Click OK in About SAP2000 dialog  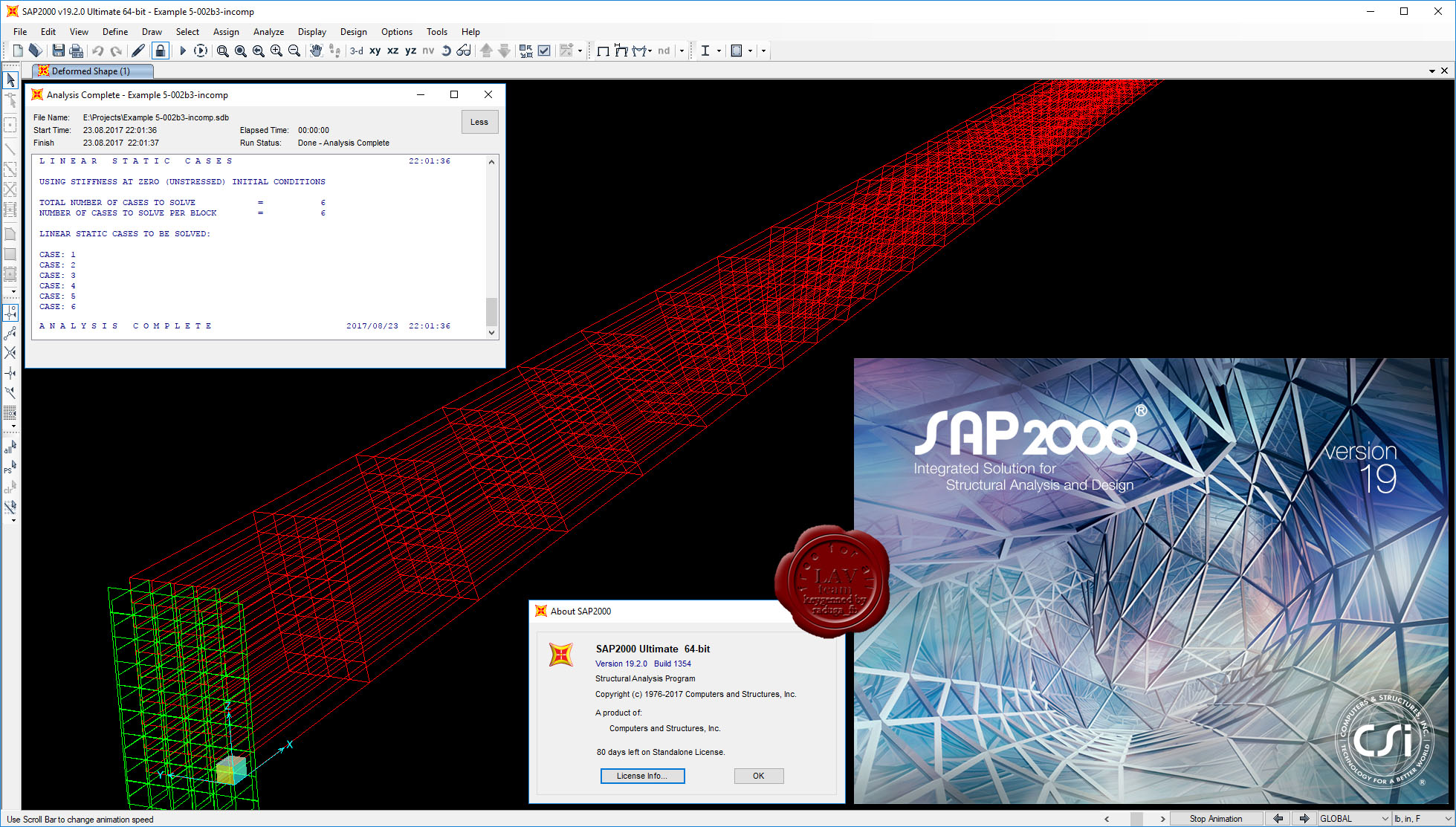pyautogui.click(x=759, y=776)
